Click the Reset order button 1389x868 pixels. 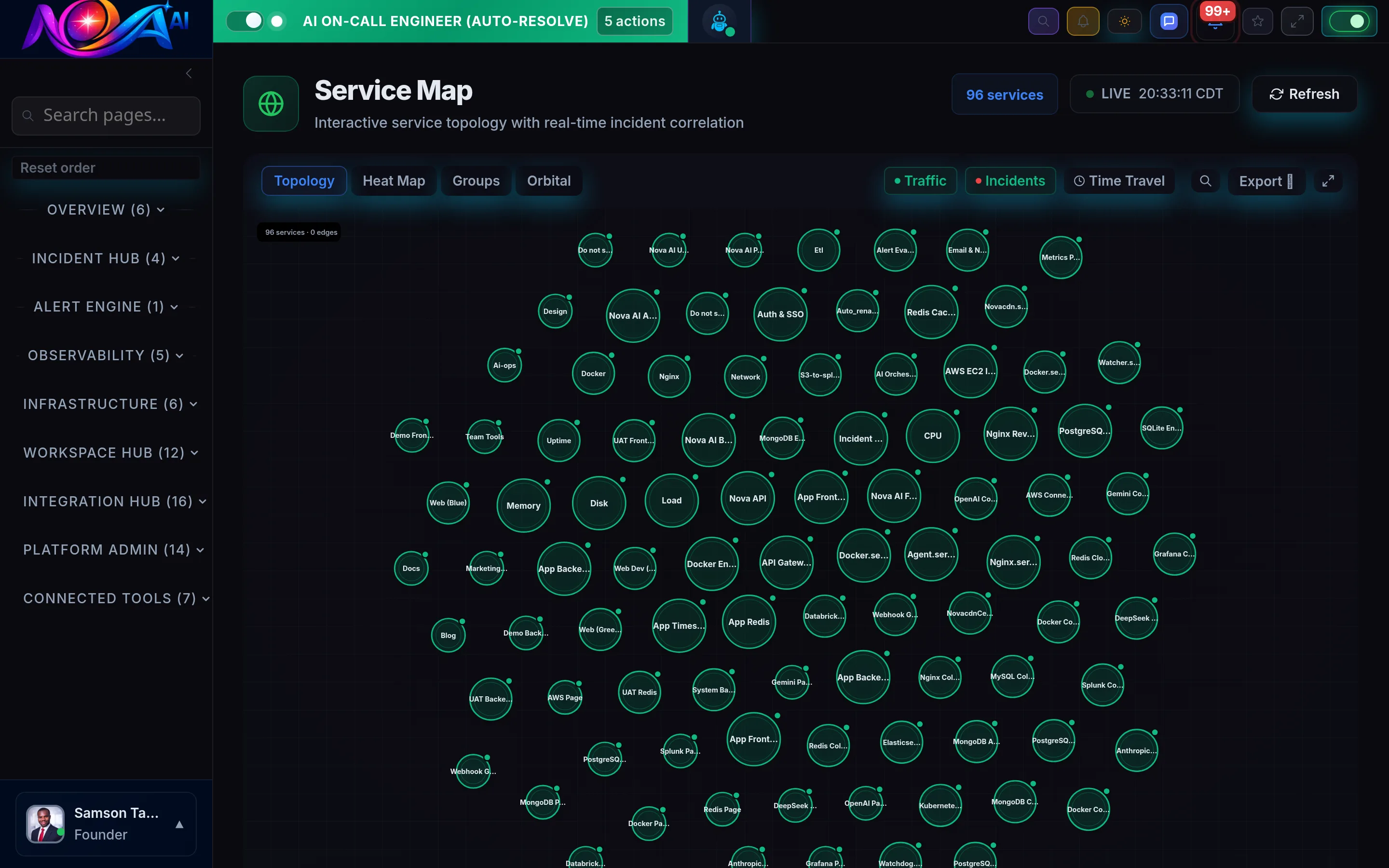pos(106,168)
